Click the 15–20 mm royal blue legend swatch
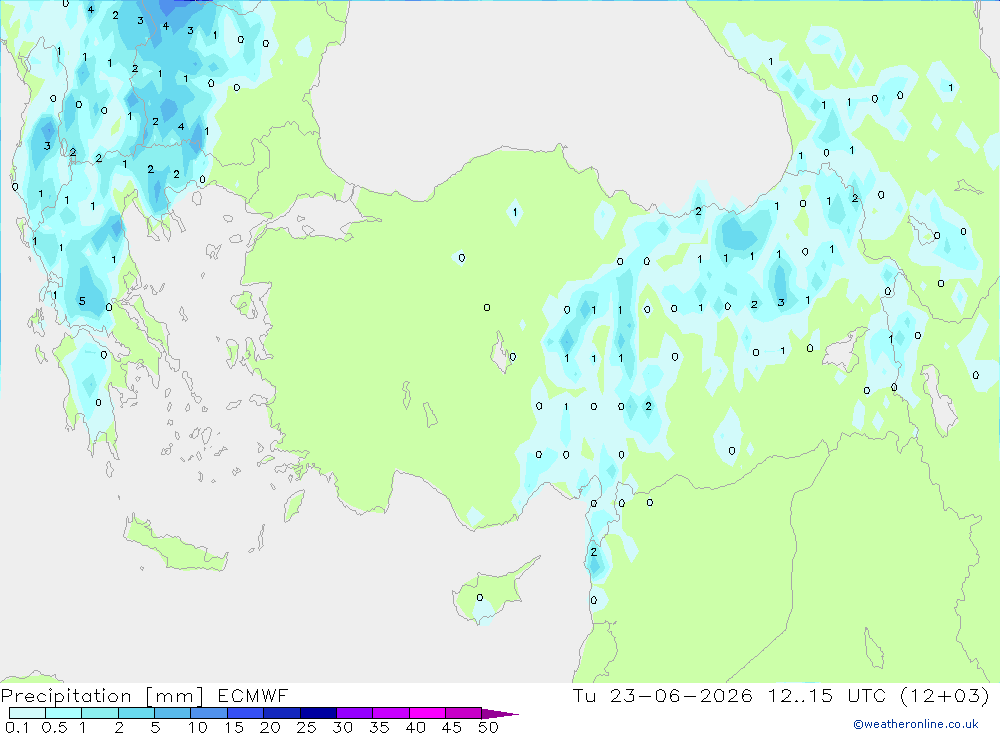The width and height of the screenshot is (1000, 733). tap(245, 713)
